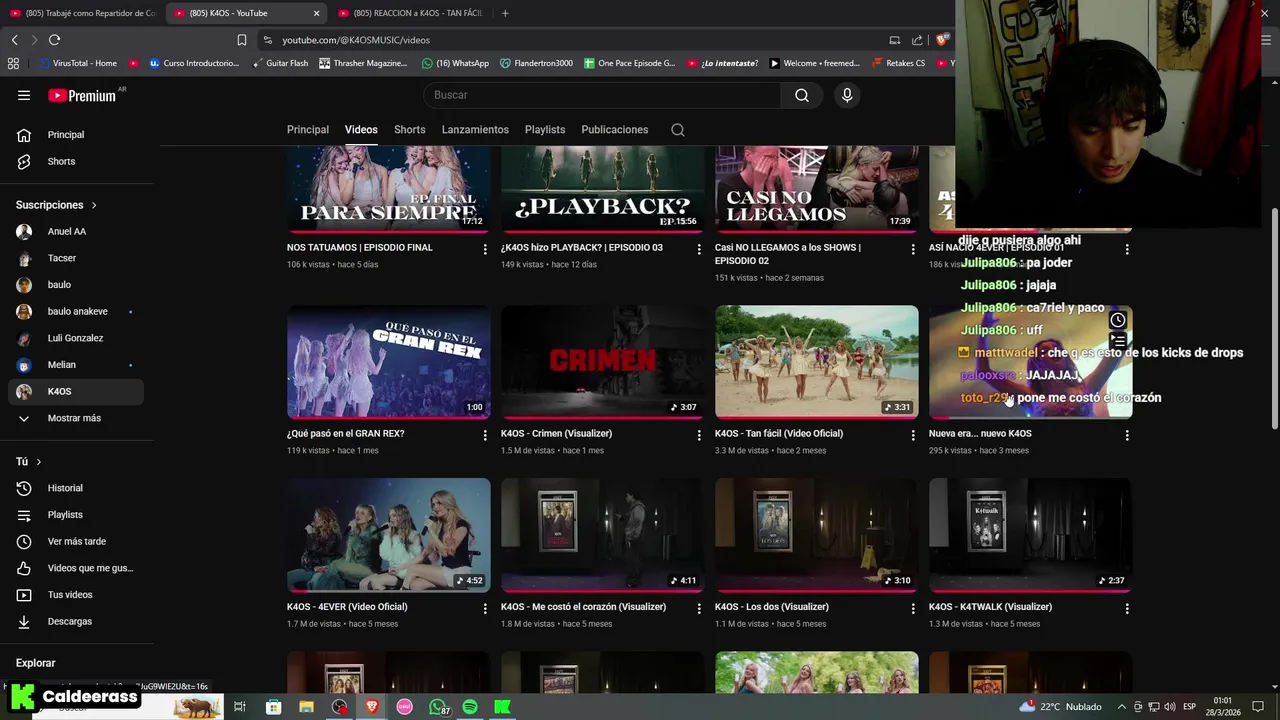
Task: Reload the page
Action: pos(54,40)
